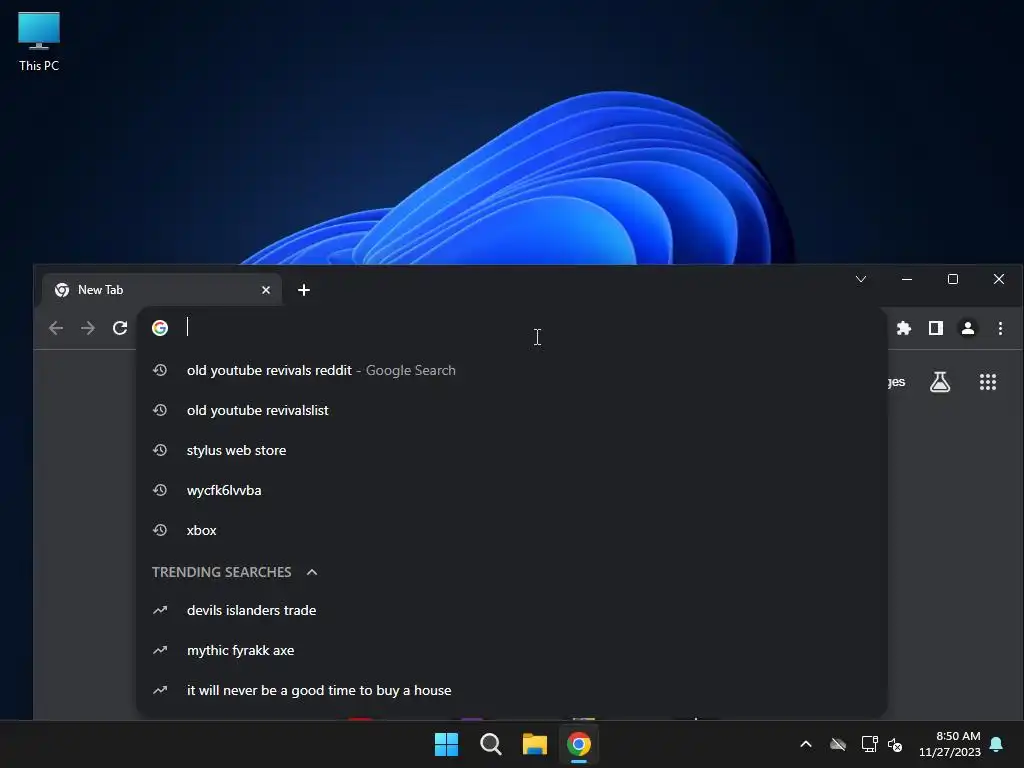Viewport: 1024px width, 768px height.
Task: Open Chrome tab search dropdown chevron
Action: pos(861,280)
